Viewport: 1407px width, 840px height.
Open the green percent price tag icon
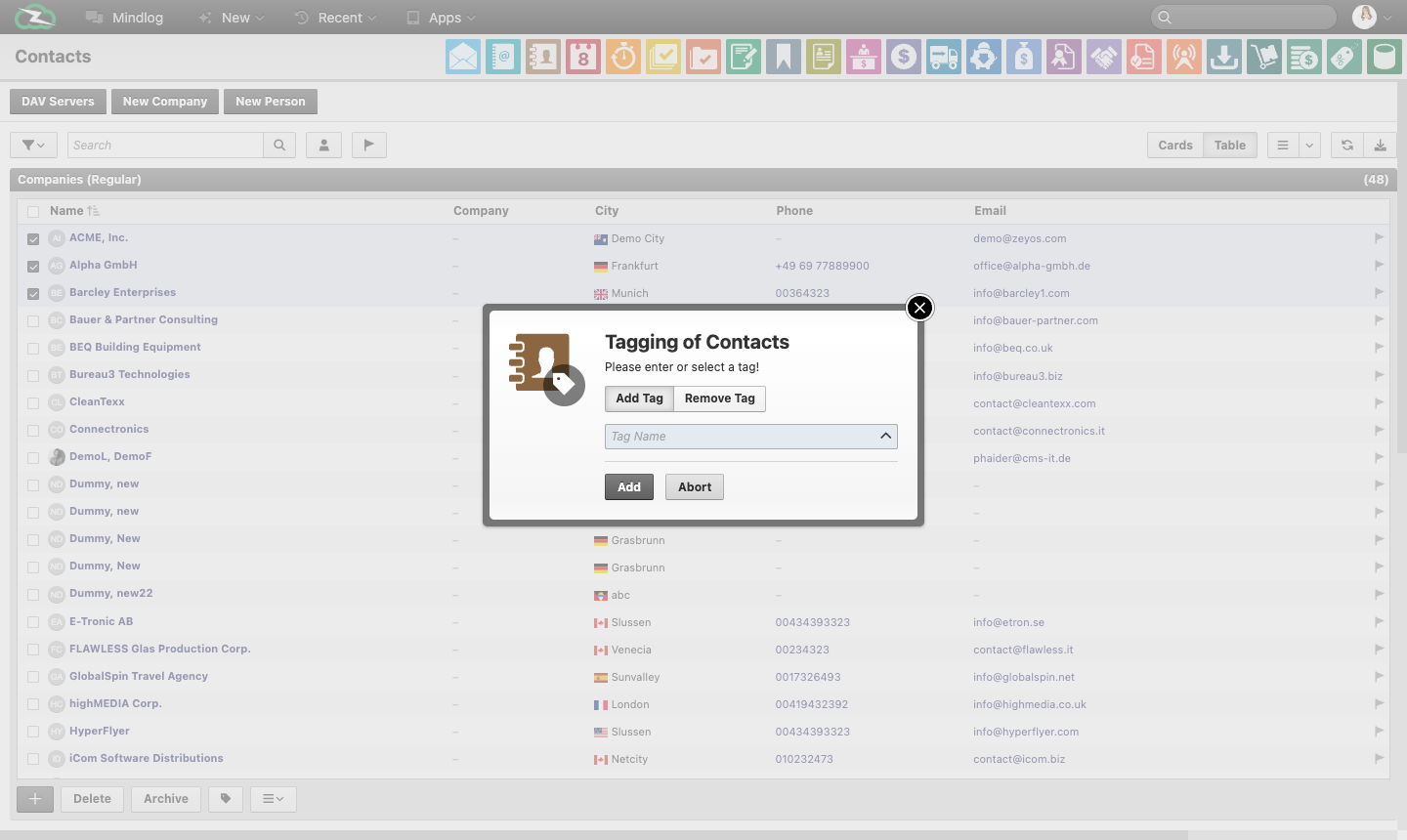[1344, 57]
